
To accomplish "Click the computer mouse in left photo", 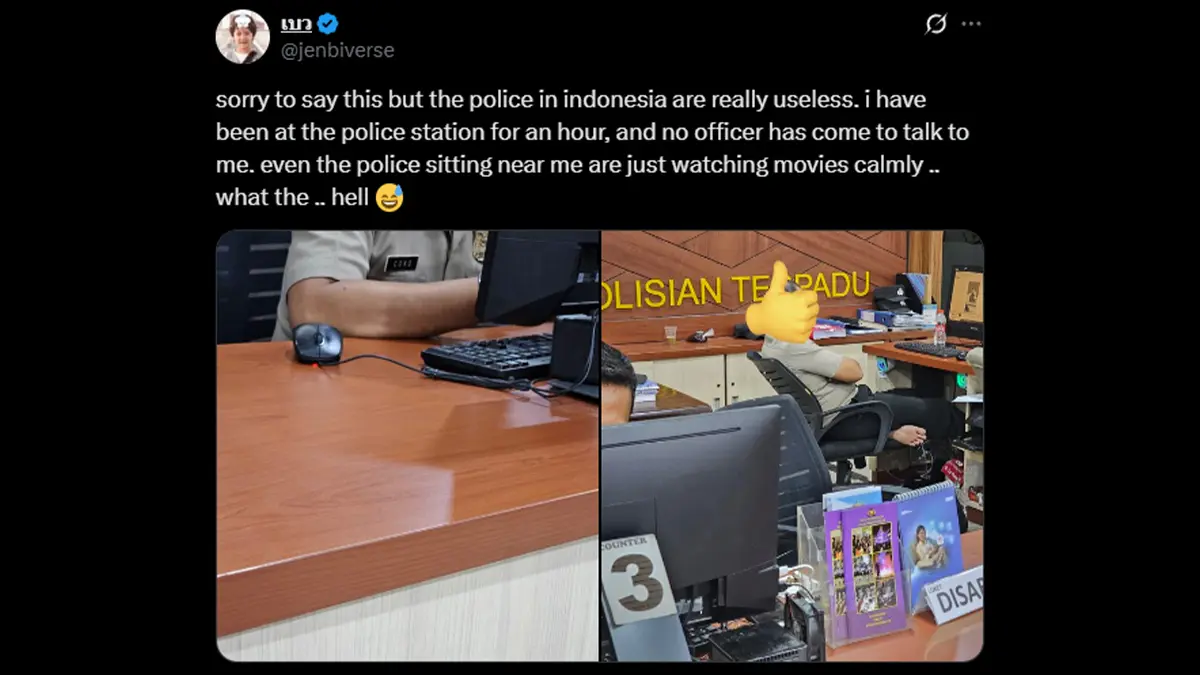I will (x=317, y=344).
